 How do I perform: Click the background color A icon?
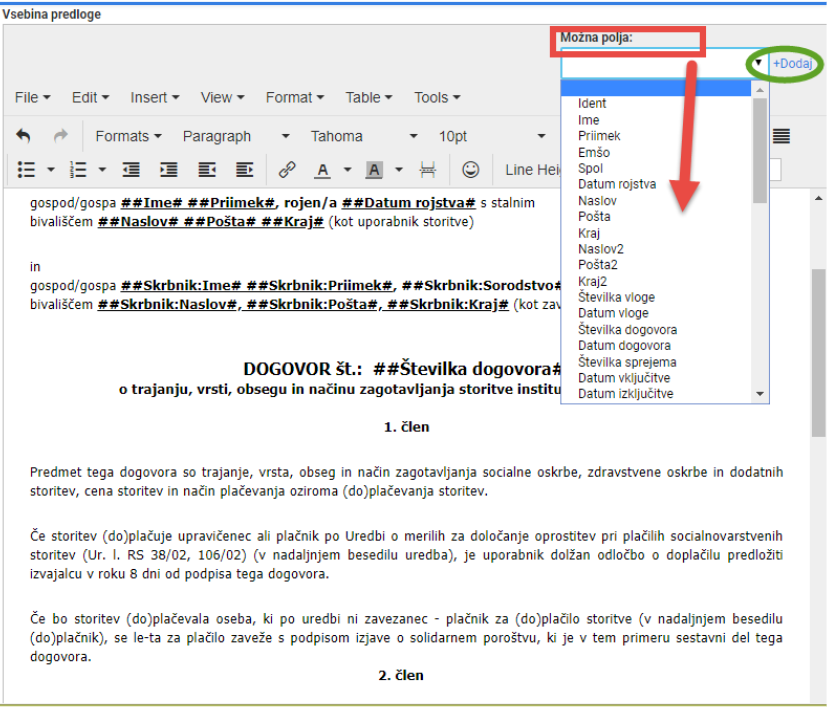pos(374,170)
